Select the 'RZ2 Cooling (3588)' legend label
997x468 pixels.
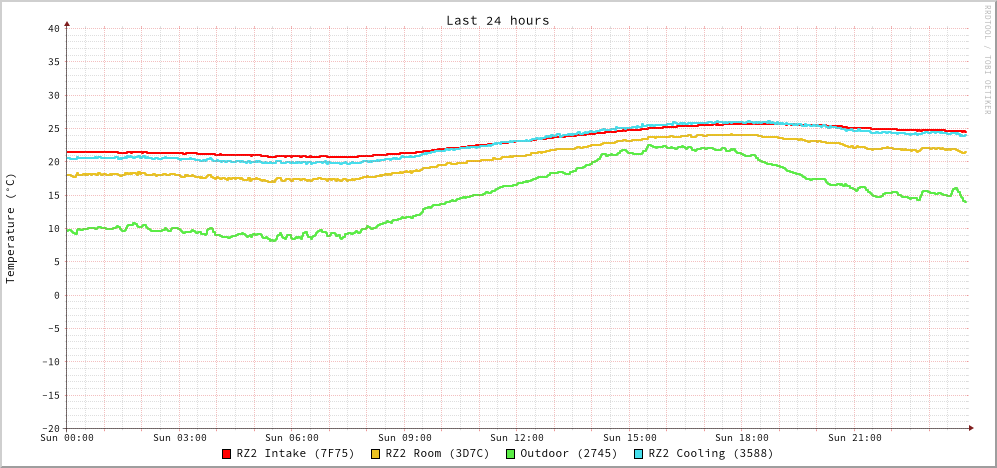pos(710,453)
